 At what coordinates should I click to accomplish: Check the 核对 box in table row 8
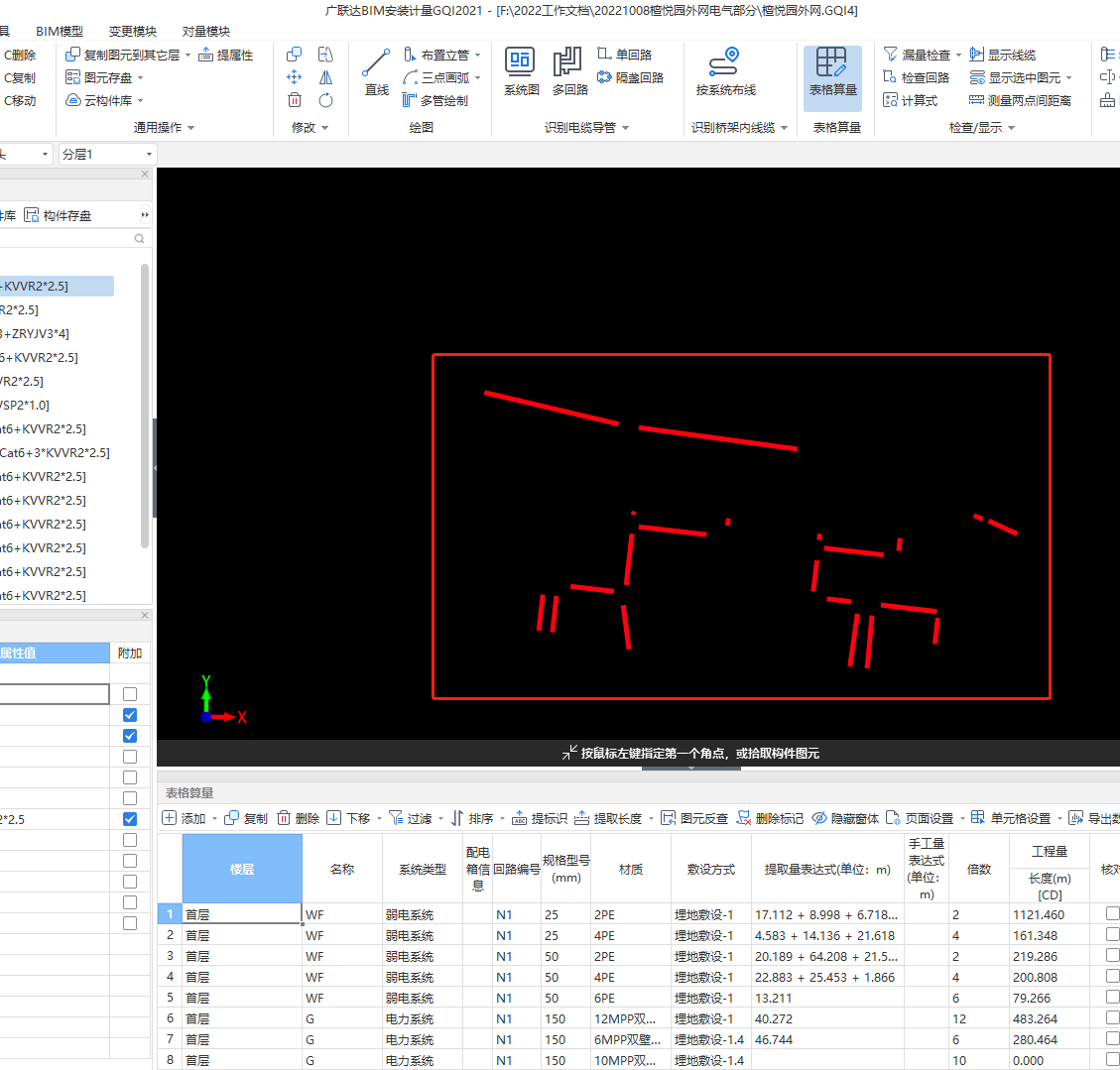pos(1112,1058)
